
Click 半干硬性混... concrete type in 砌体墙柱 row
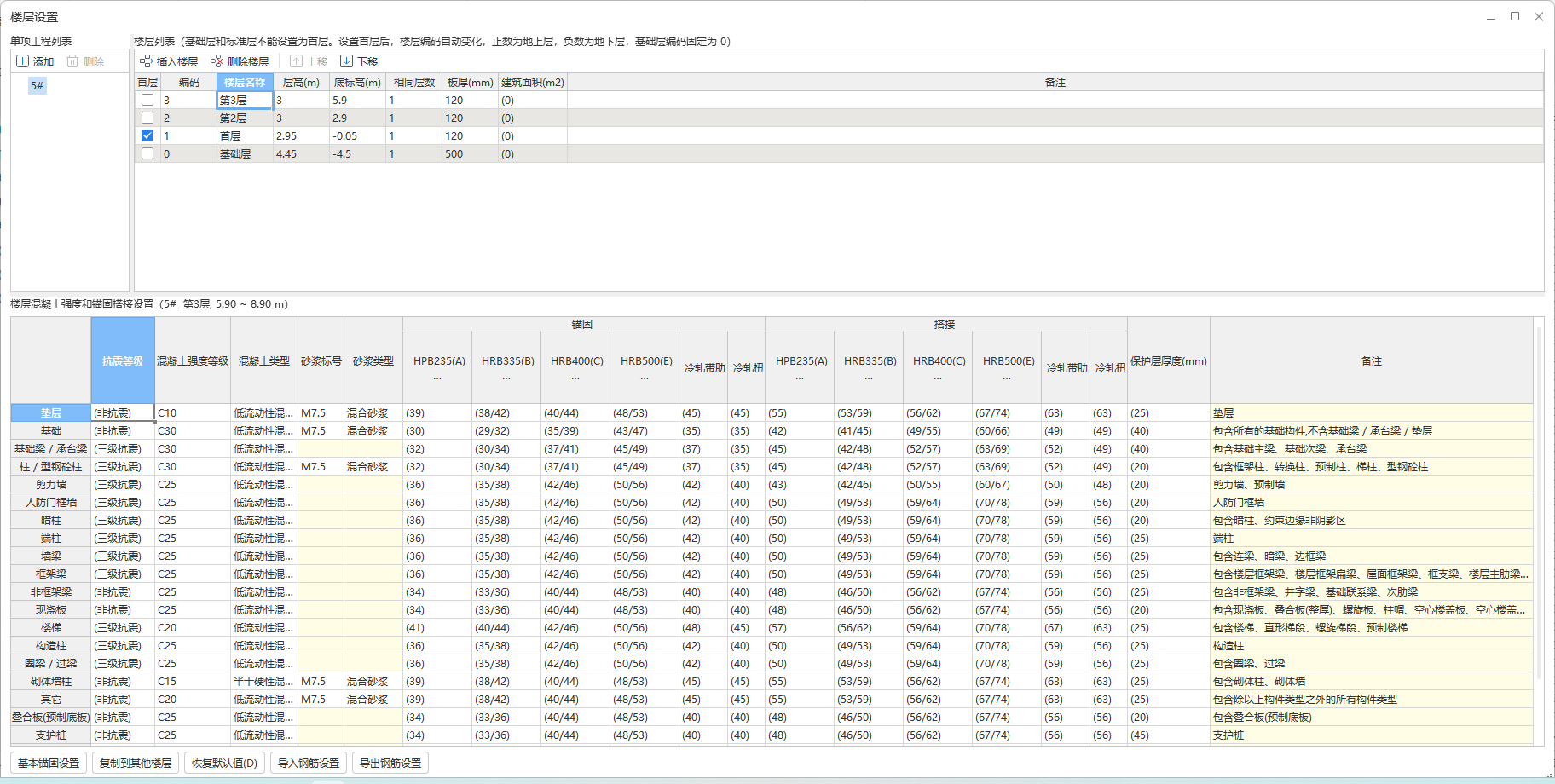(x=264, y=682)
